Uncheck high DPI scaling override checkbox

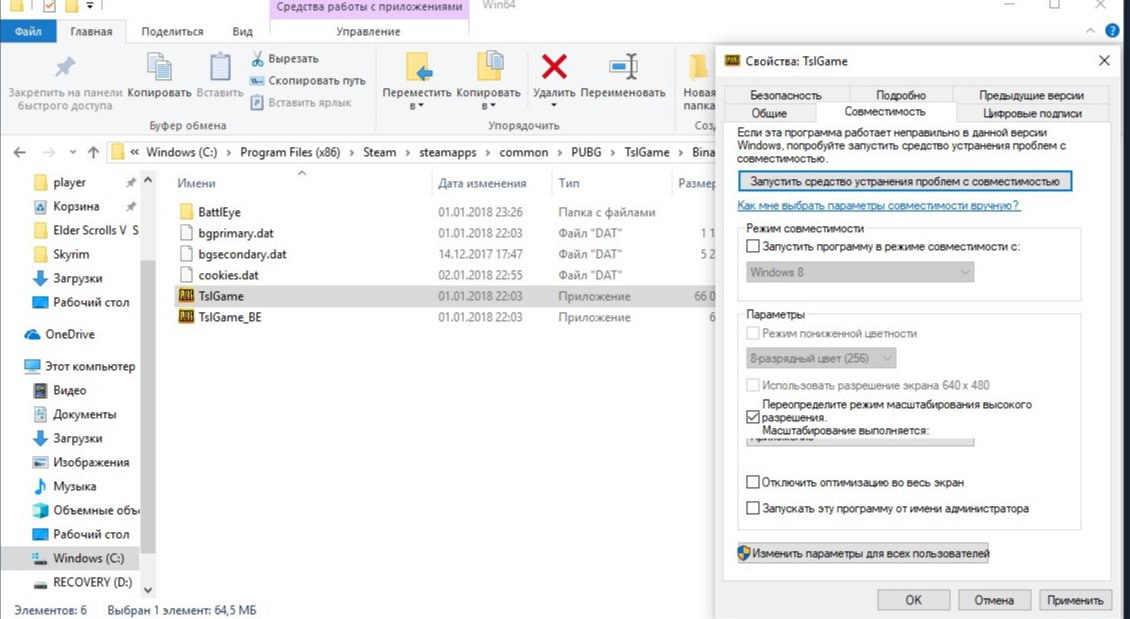tap(753, 417)
